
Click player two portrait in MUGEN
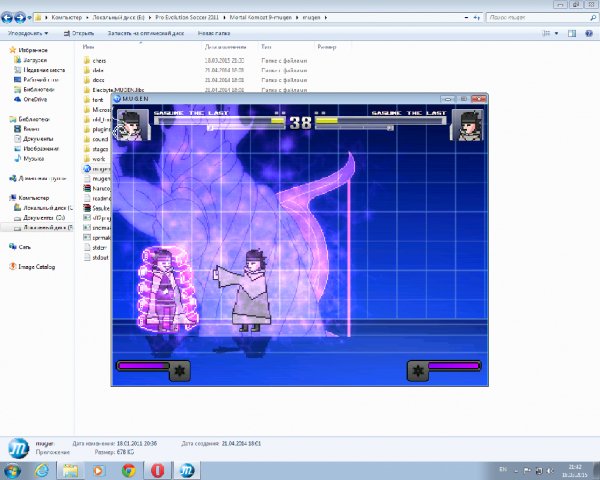point(468,126)
